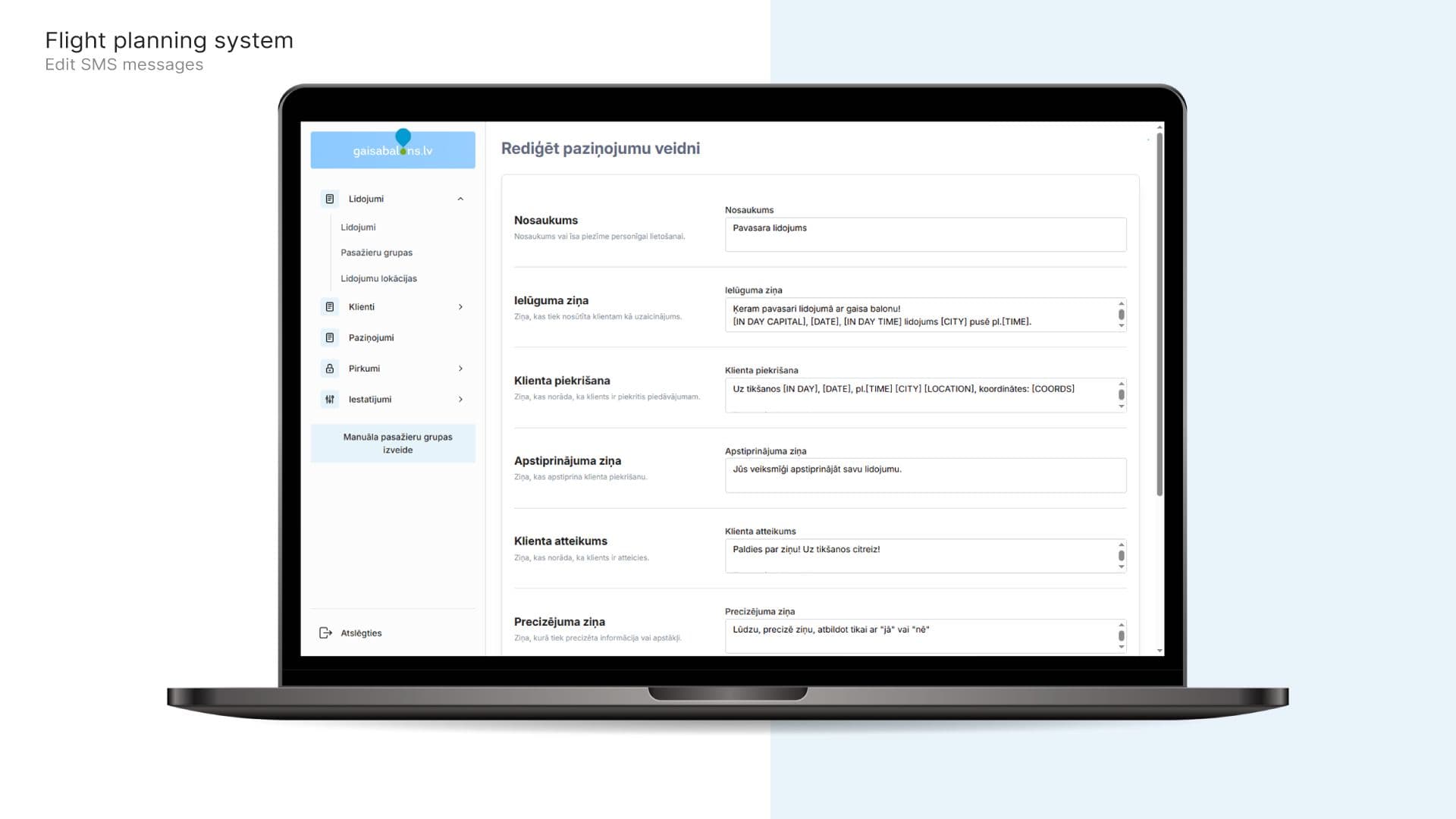Click the Nosaukums input field
The image size is (1456, 819).
[x=925, y=235]
